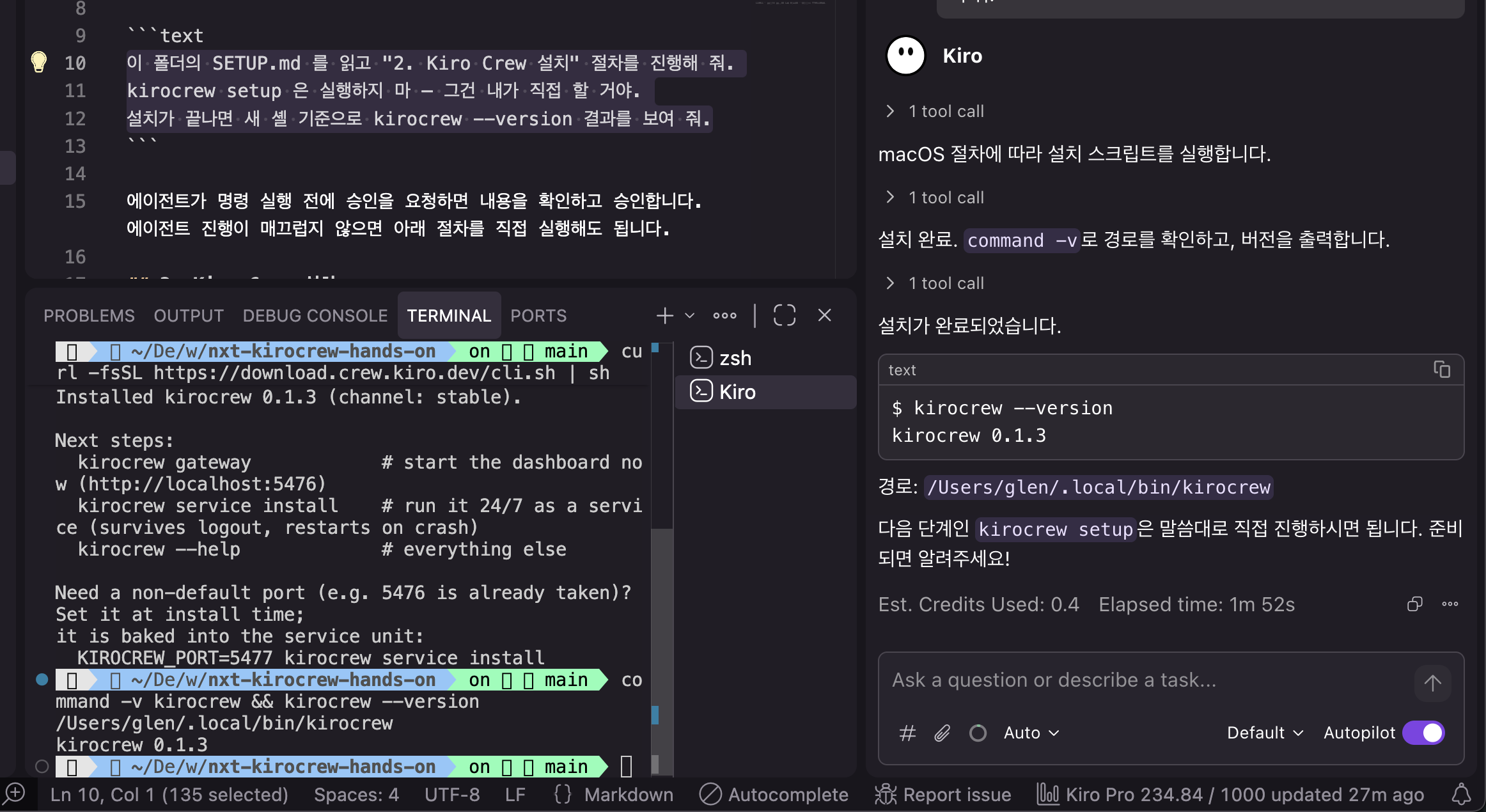Click 'Ln 10, Col 1' cursor position
The width and height of the screenshot is (1486, 812).
pyautogui.click(x=169, y=795)
